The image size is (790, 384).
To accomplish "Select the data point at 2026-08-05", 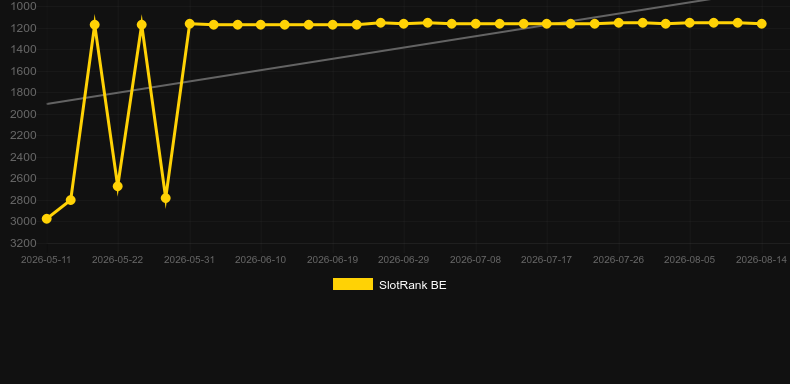I will click(x=690, y=23).
